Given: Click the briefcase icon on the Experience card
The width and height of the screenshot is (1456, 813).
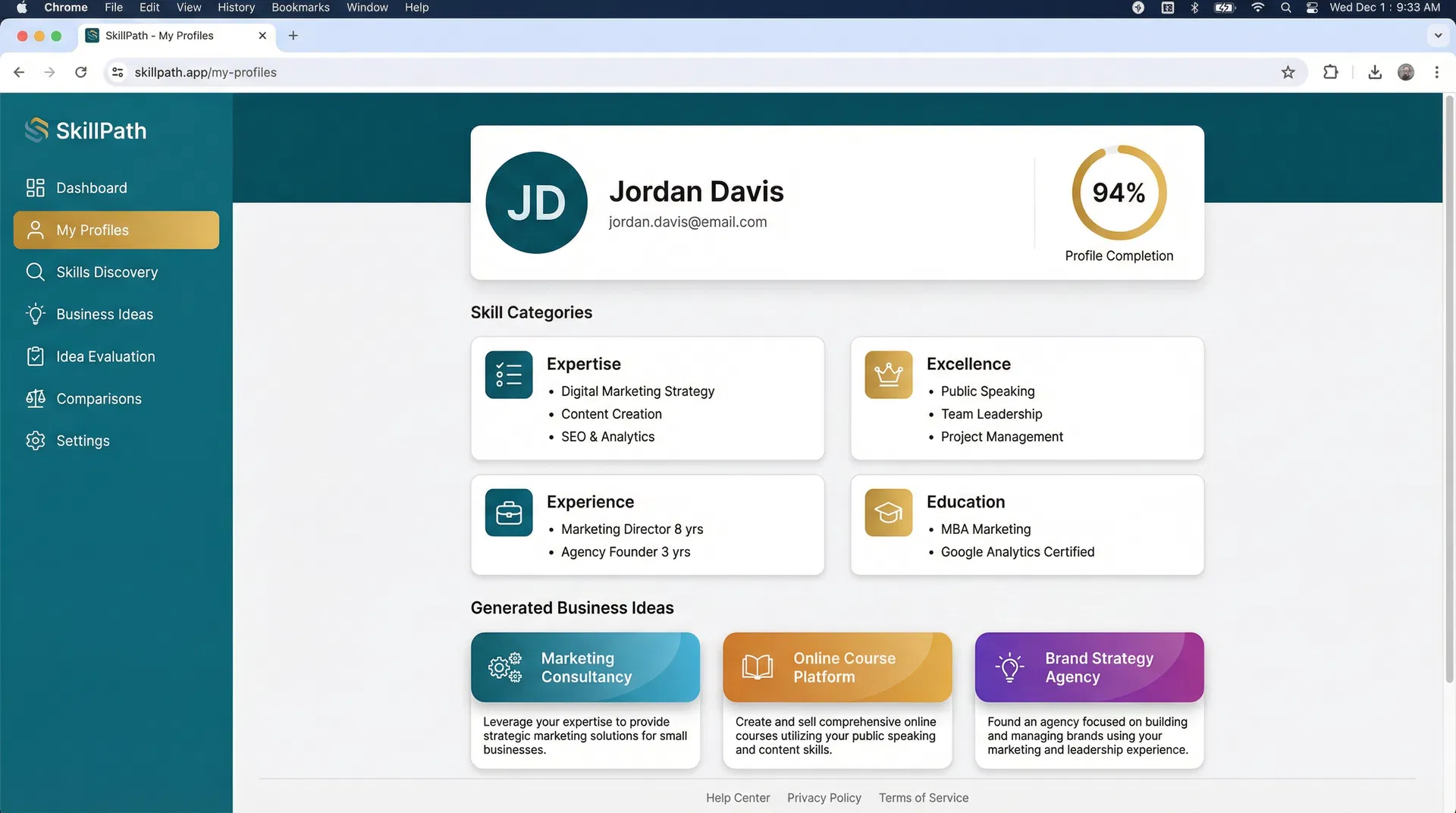Looking at the screenshot, I should point(507,512).
